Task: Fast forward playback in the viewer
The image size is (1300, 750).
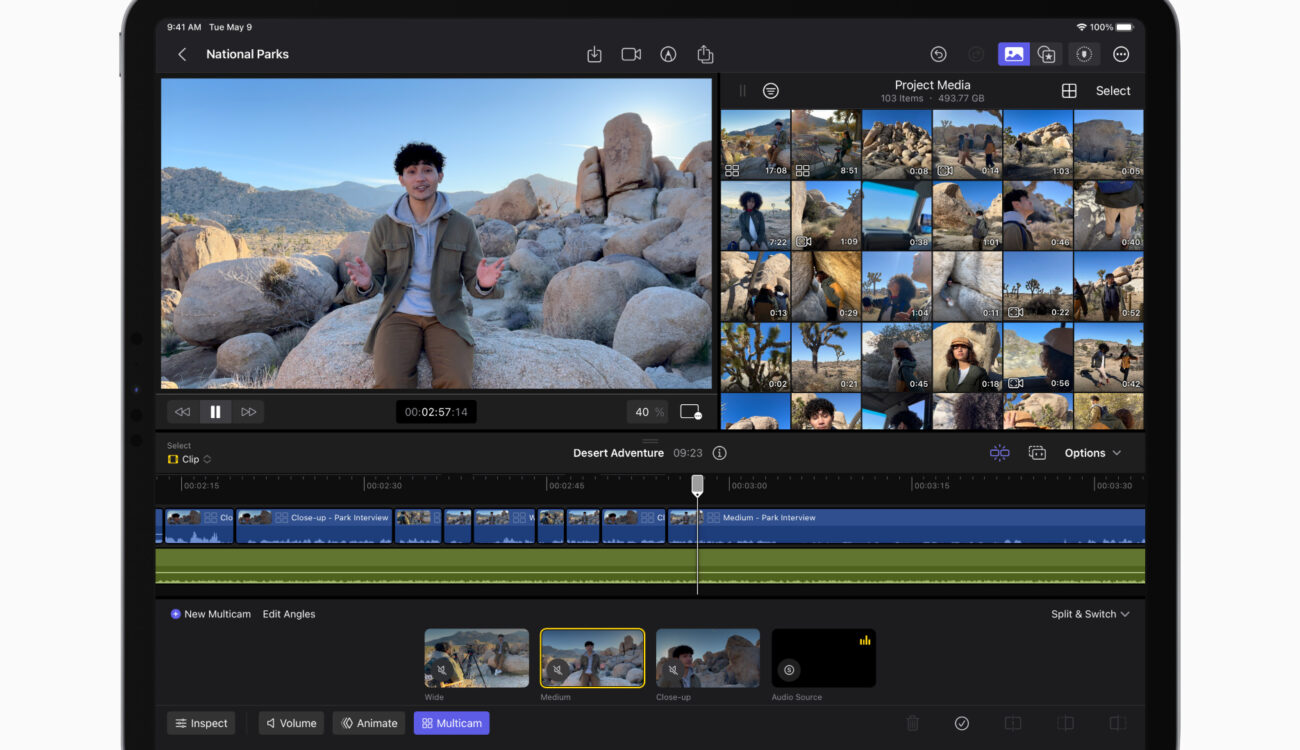Action: (x=249, y=412)
